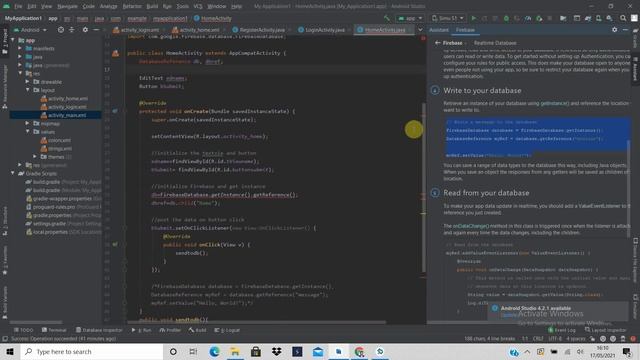Open Terminal tool window

54,330
